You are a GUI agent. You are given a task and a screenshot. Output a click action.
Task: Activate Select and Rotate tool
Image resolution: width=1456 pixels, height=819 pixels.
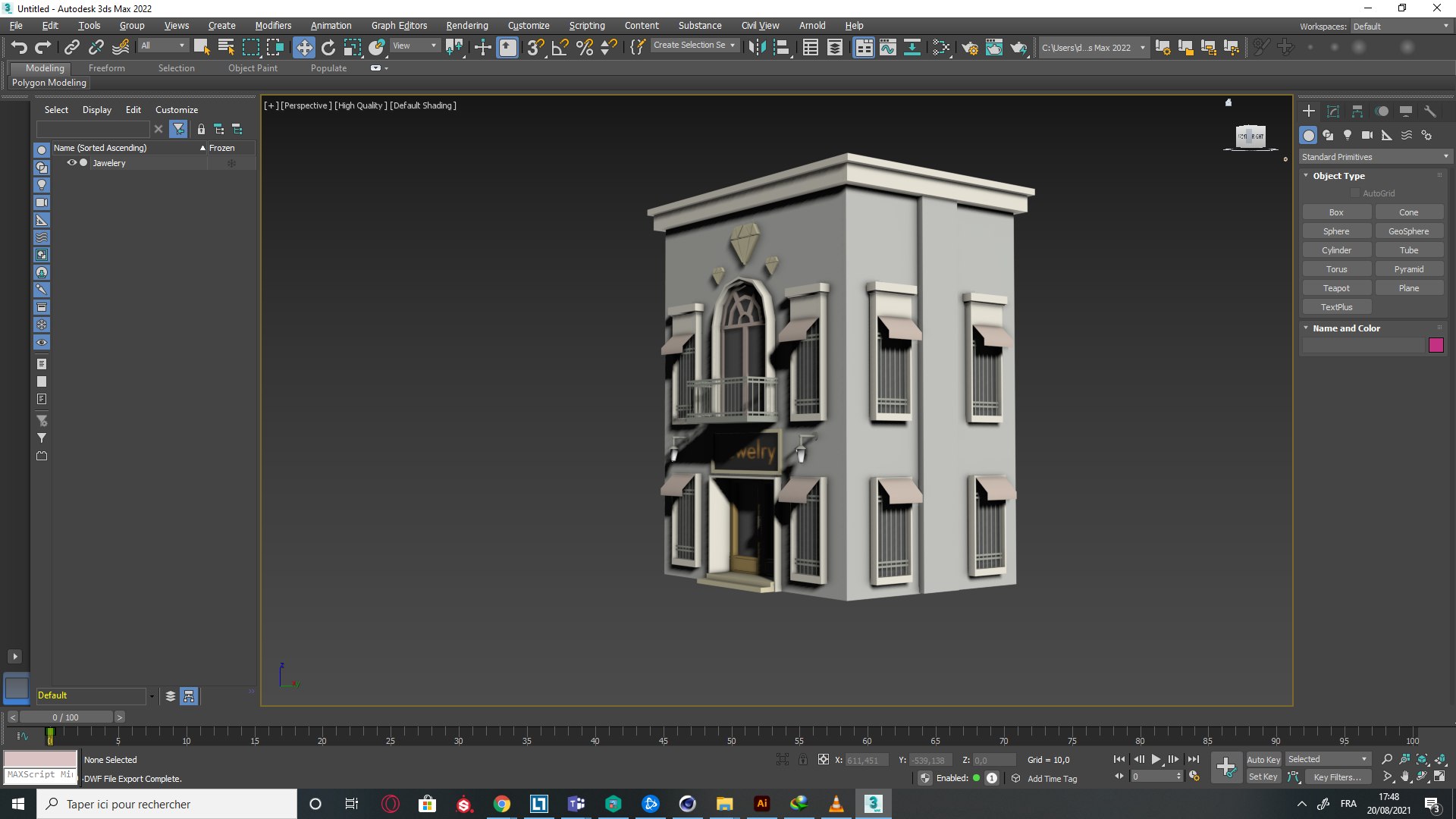328,47
